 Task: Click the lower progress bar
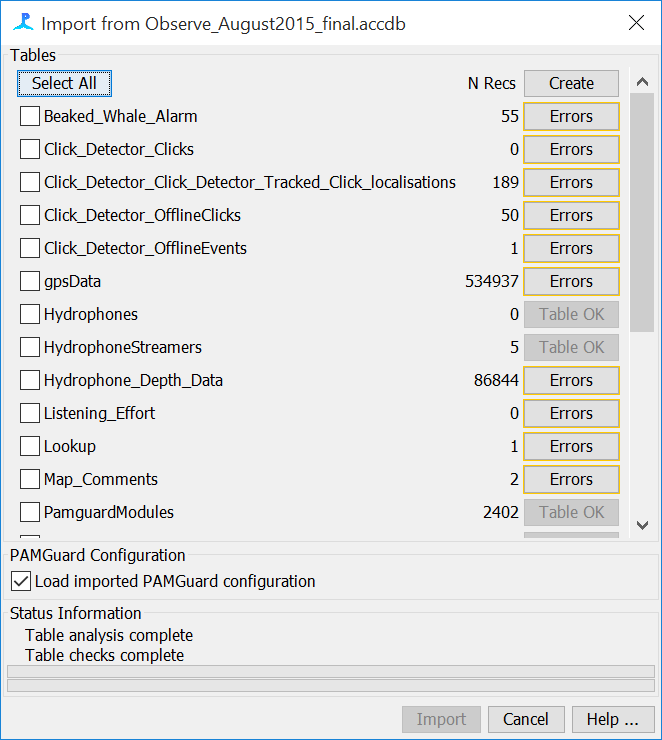pyautogui.click(x=331, y=686)
